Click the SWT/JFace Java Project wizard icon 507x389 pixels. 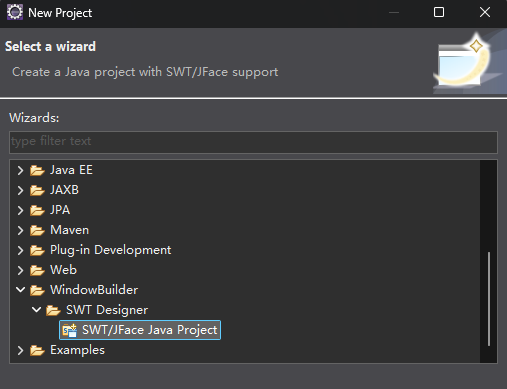[70, 330]
